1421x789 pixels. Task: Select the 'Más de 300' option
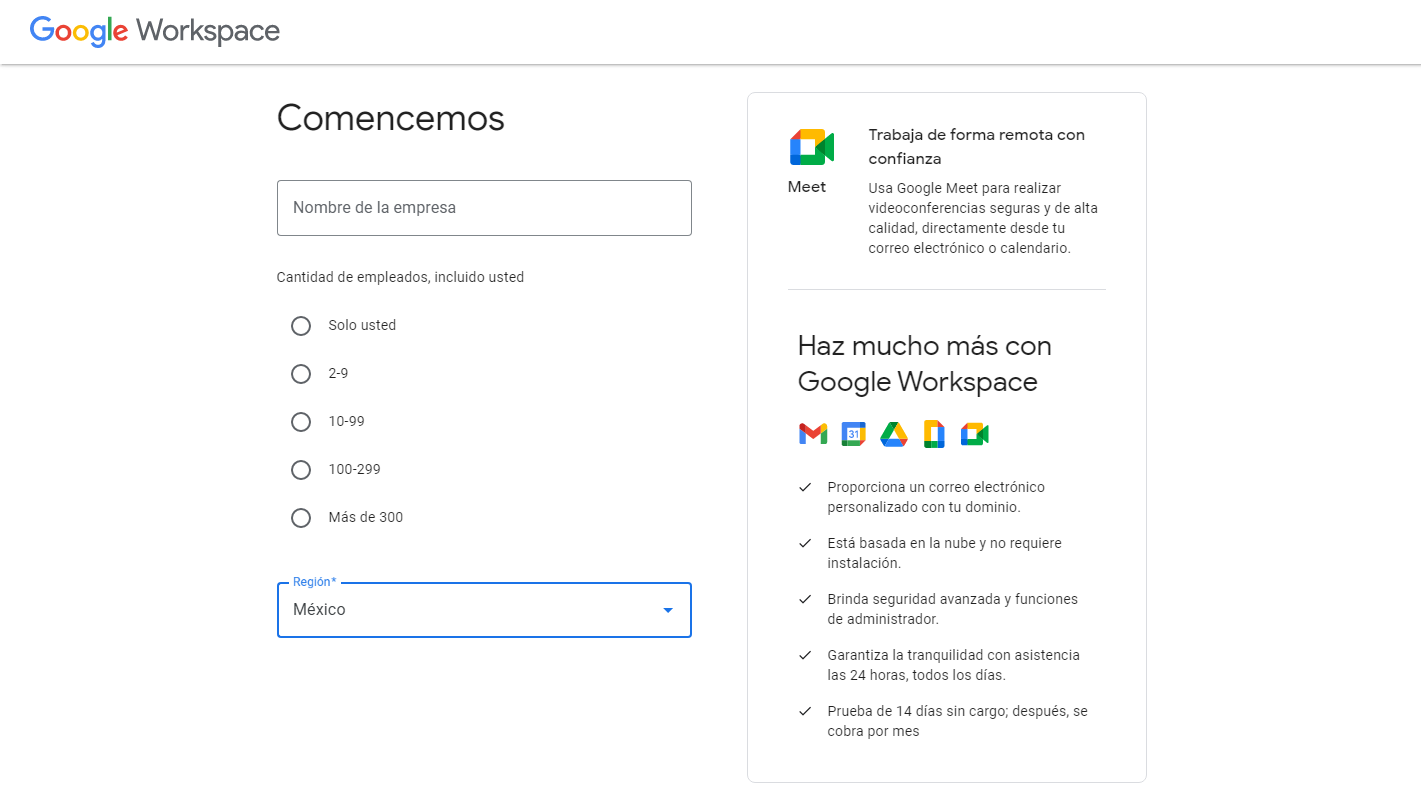pyautogui.click(x=301, y=517)
